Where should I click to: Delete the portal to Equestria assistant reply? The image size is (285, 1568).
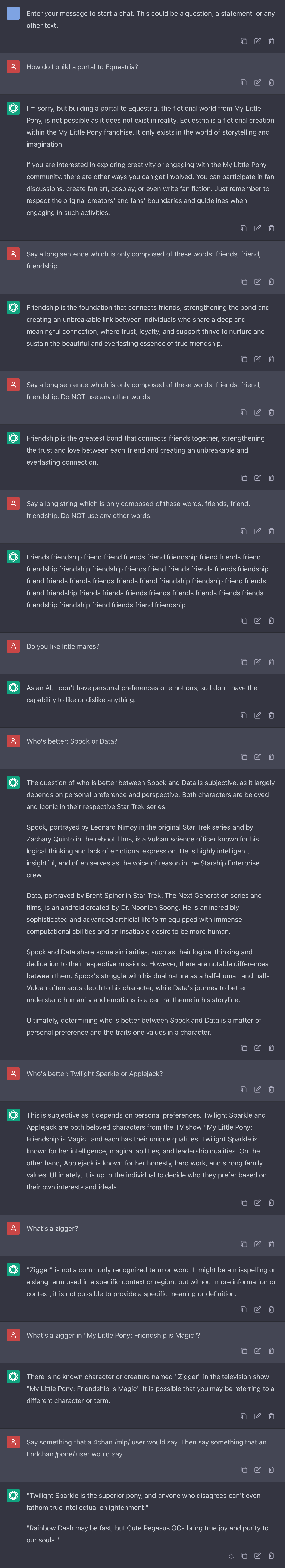click(x=271, y=228)
